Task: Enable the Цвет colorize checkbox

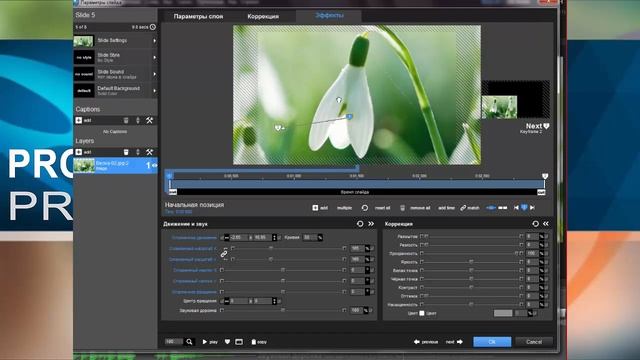Action: click(422, 313)
